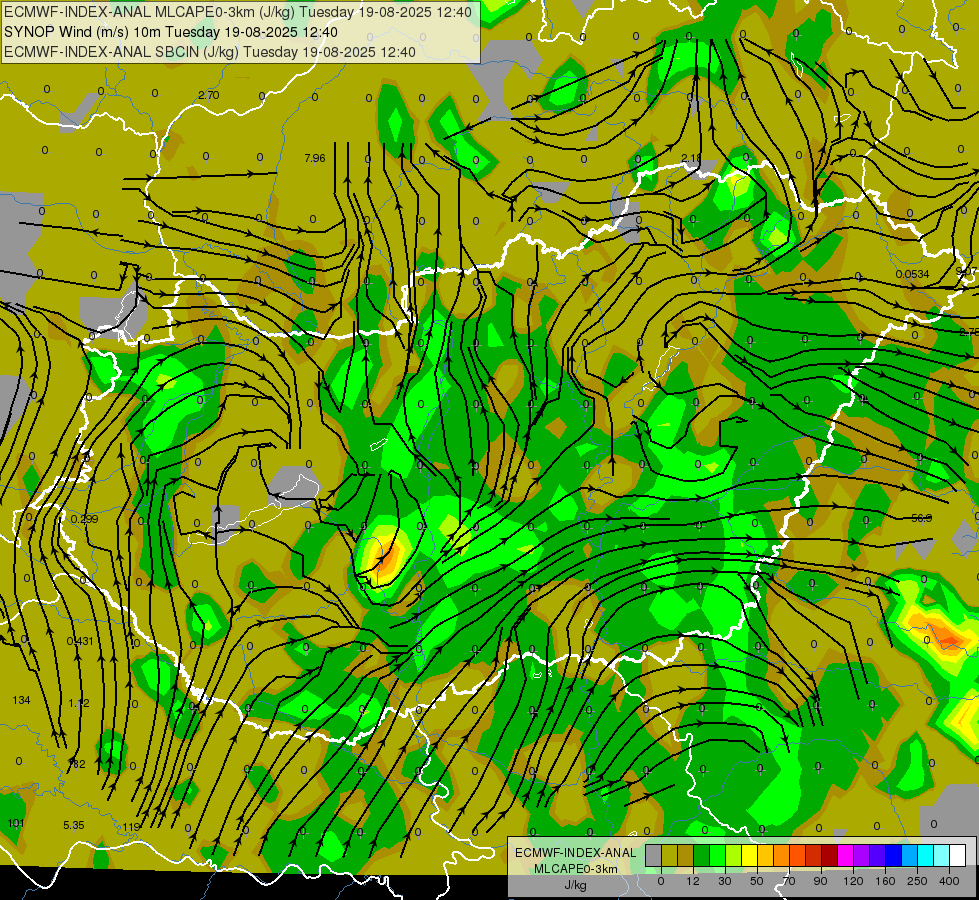This screenshot has width=979, height=900.
Task: Click the 250 tick label in legend
Action: point(917,881)
